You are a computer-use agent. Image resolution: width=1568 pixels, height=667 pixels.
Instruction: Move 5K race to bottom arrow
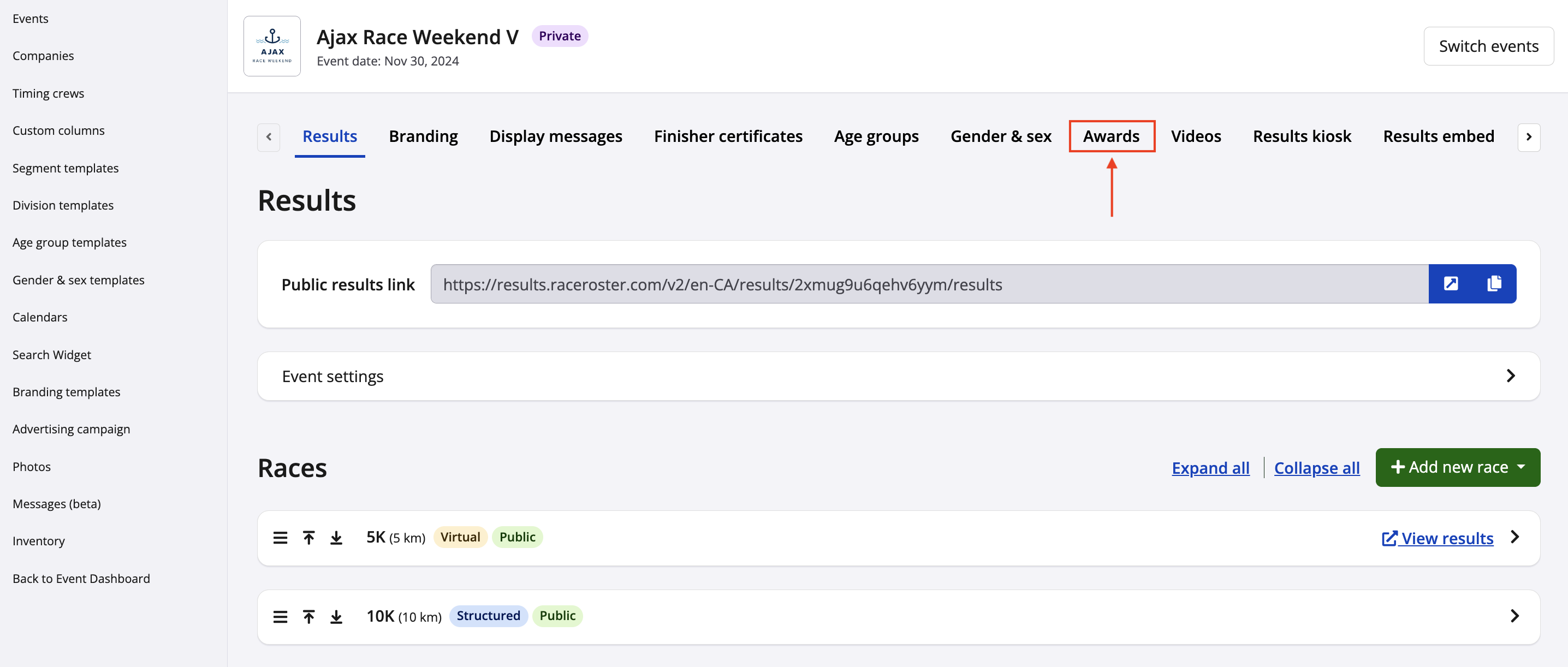tap(336, 538)
